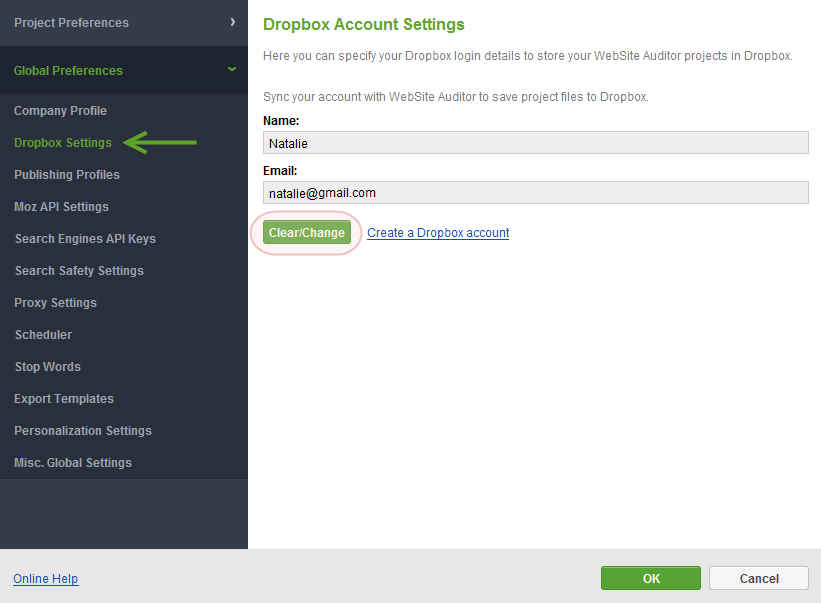The width and height of the screenshot is (821, 603).
Task: Open Publishing Profiles
Action: tap(66, 174)
